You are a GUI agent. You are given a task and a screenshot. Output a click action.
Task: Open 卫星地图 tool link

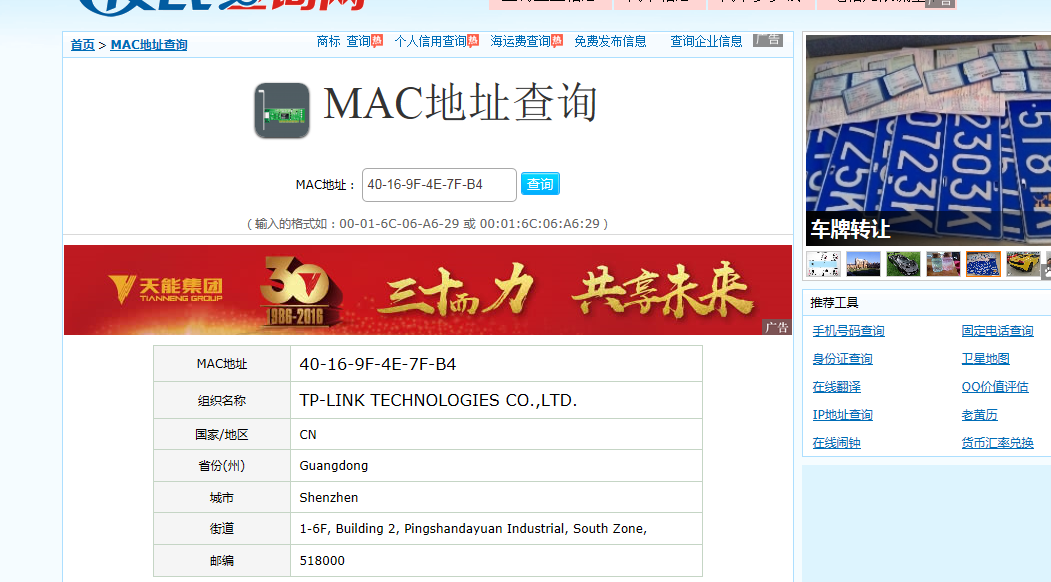point(985,359)
